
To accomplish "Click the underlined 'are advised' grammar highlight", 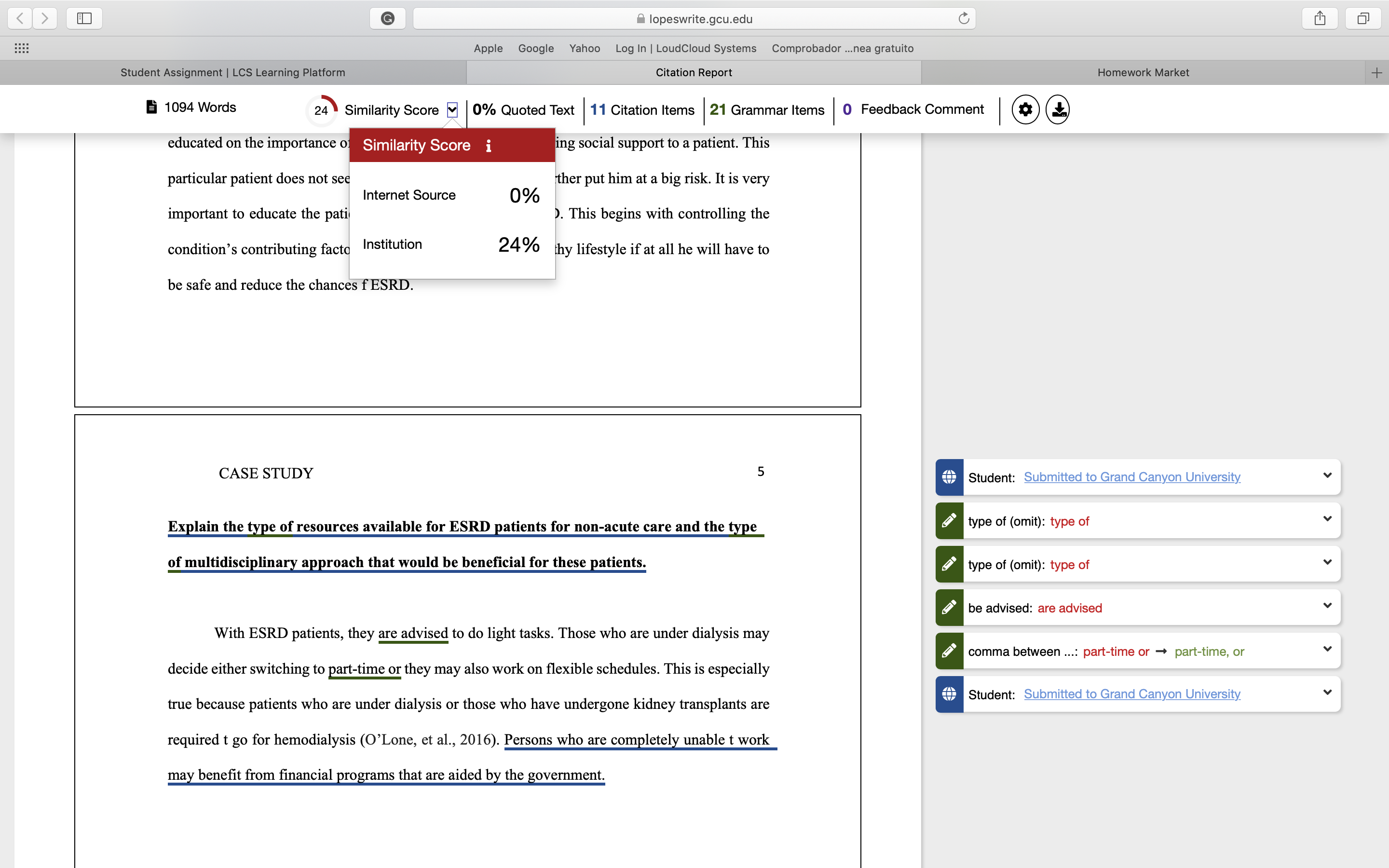I will click(413, 633).
